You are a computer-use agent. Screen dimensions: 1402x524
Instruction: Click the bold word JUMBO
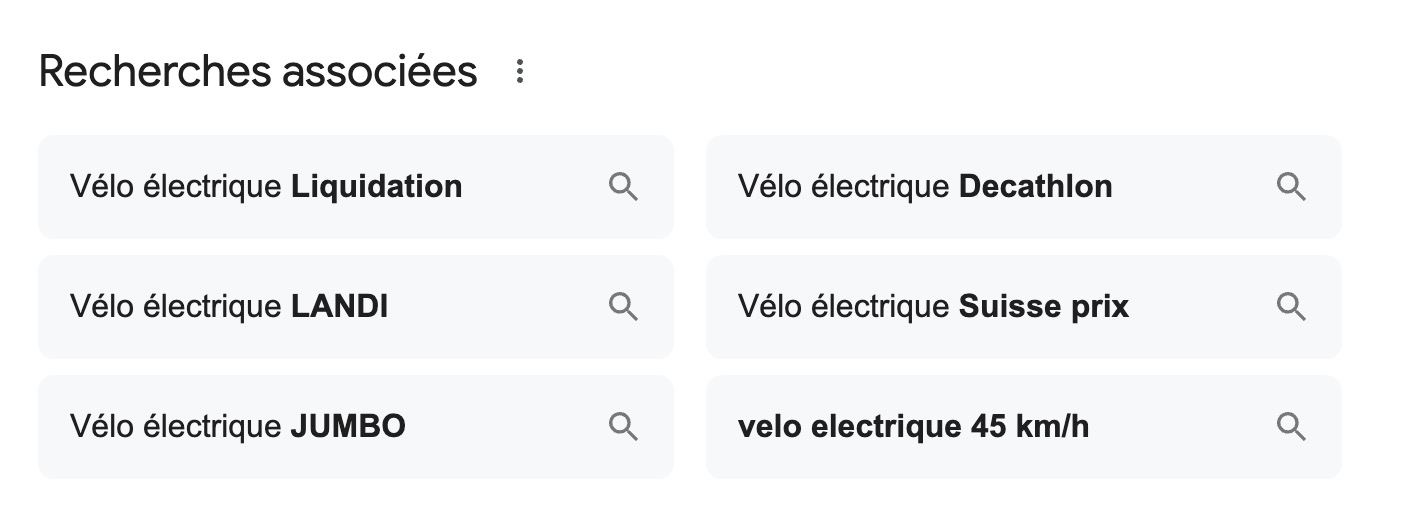point(348,427)
